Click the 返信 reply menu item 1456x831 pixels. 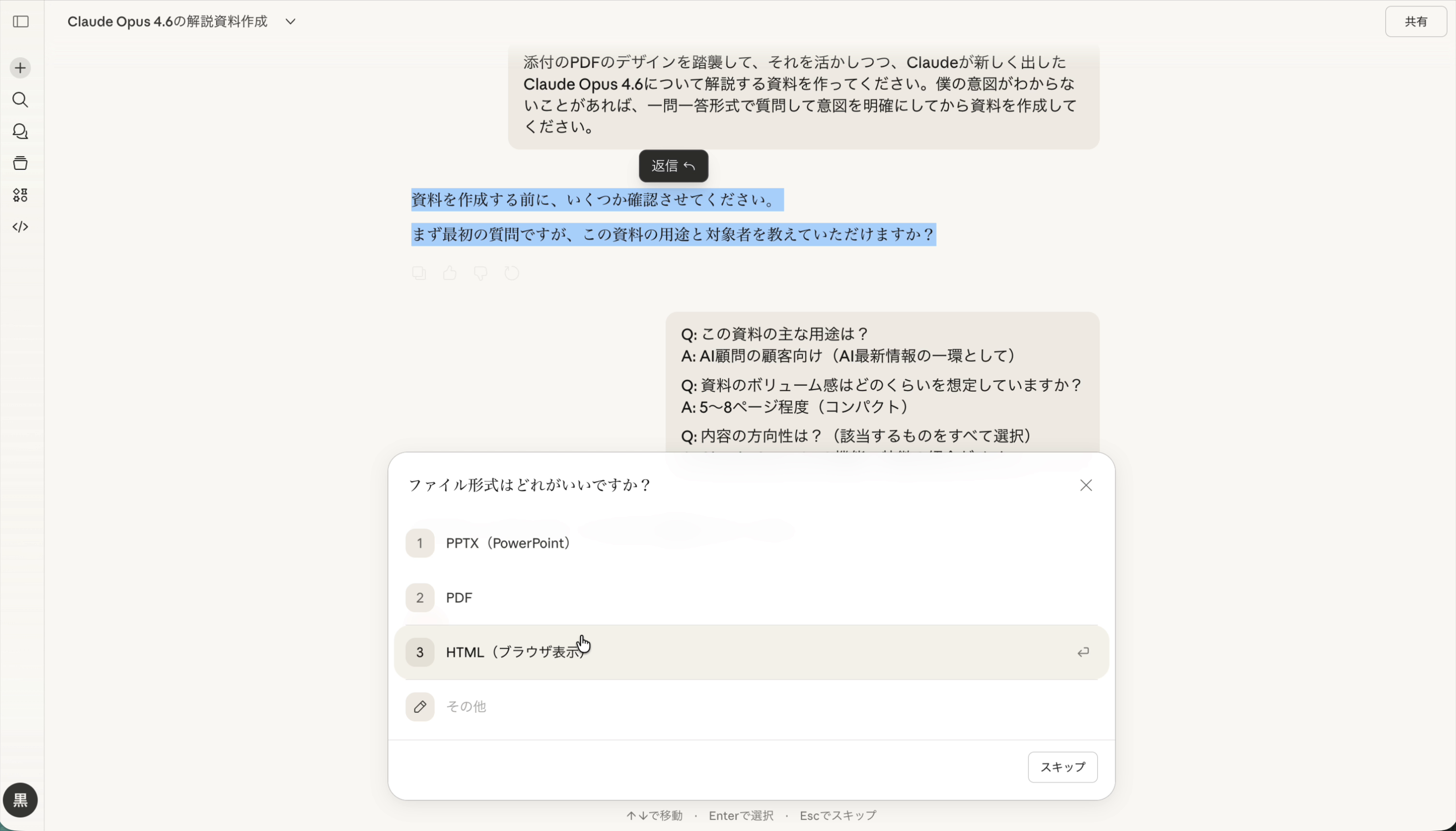coord(673,166)
